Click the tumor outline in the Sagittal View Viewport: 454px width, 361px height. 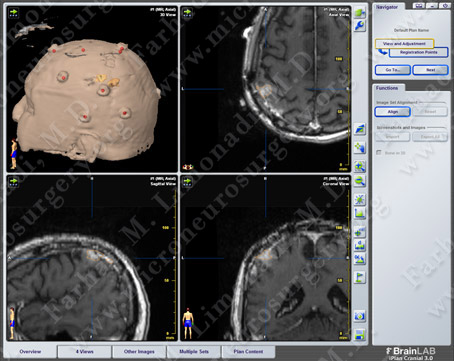[99, 256]
